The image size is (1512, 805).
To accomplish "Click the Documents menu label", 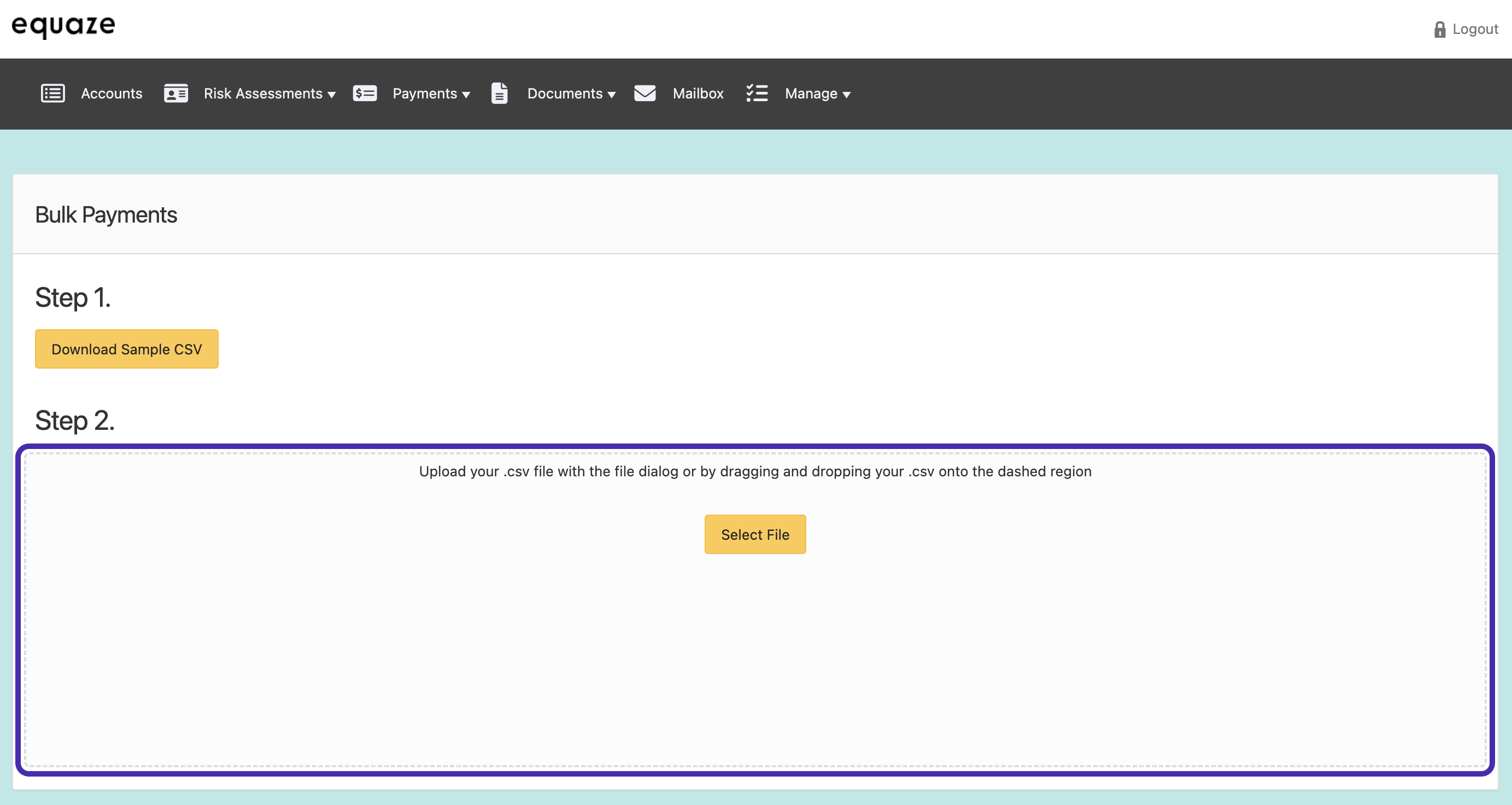I will (565, 94).
